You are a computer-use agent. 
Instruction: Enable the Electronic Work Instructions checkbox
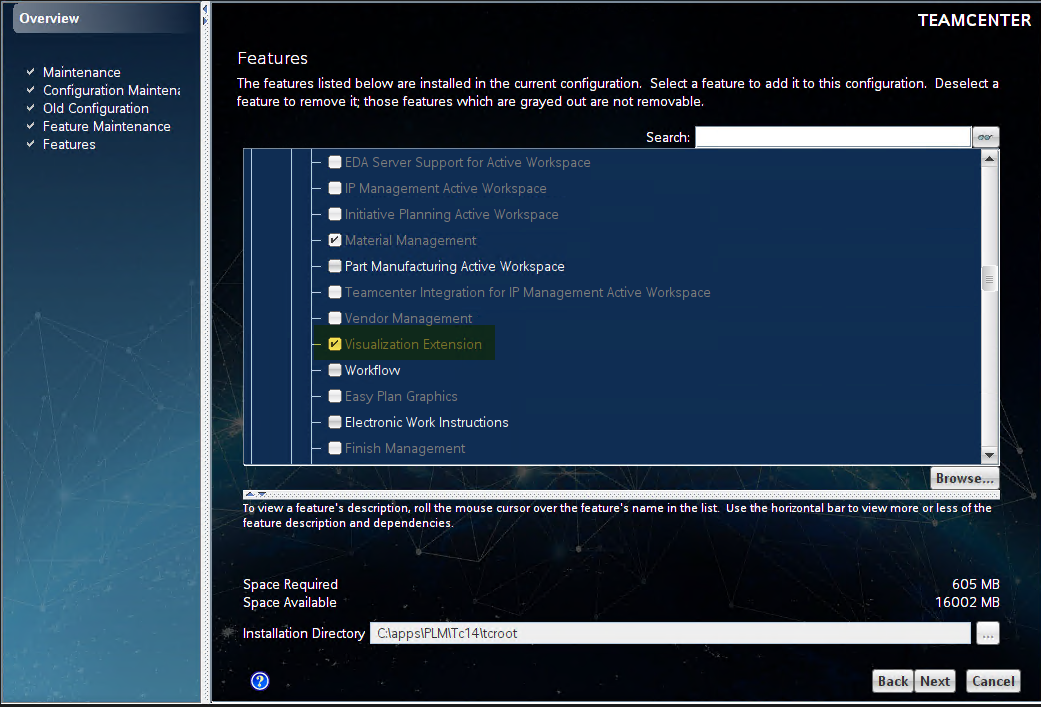[334, 422]
